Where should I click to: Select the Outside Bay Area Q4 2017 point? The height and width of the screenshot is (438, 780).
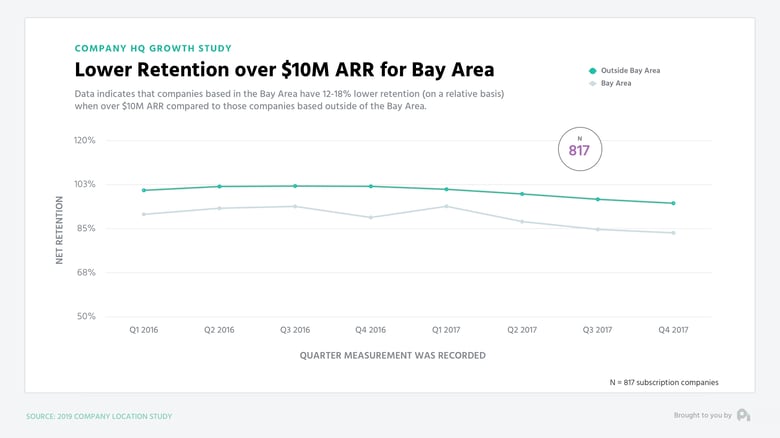674,203
